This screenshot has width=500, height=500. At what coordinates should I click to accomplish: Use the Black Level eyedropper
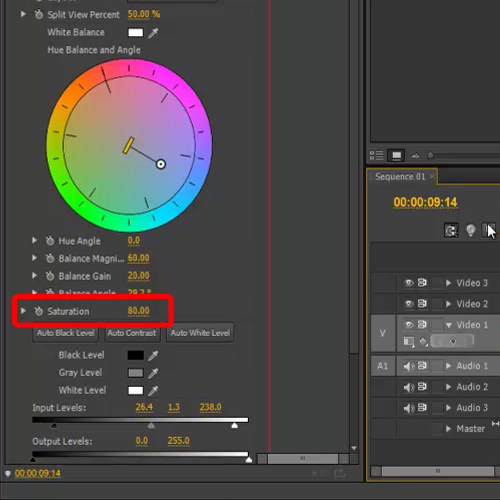click(153, 355)
